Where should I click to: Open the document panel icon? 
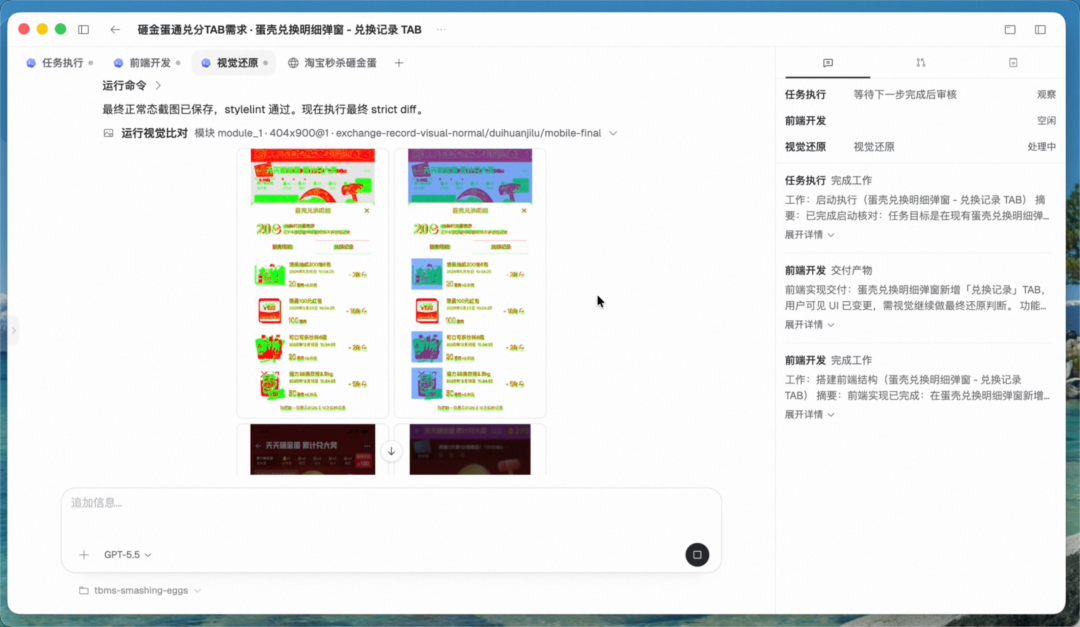pos(1013,63)
